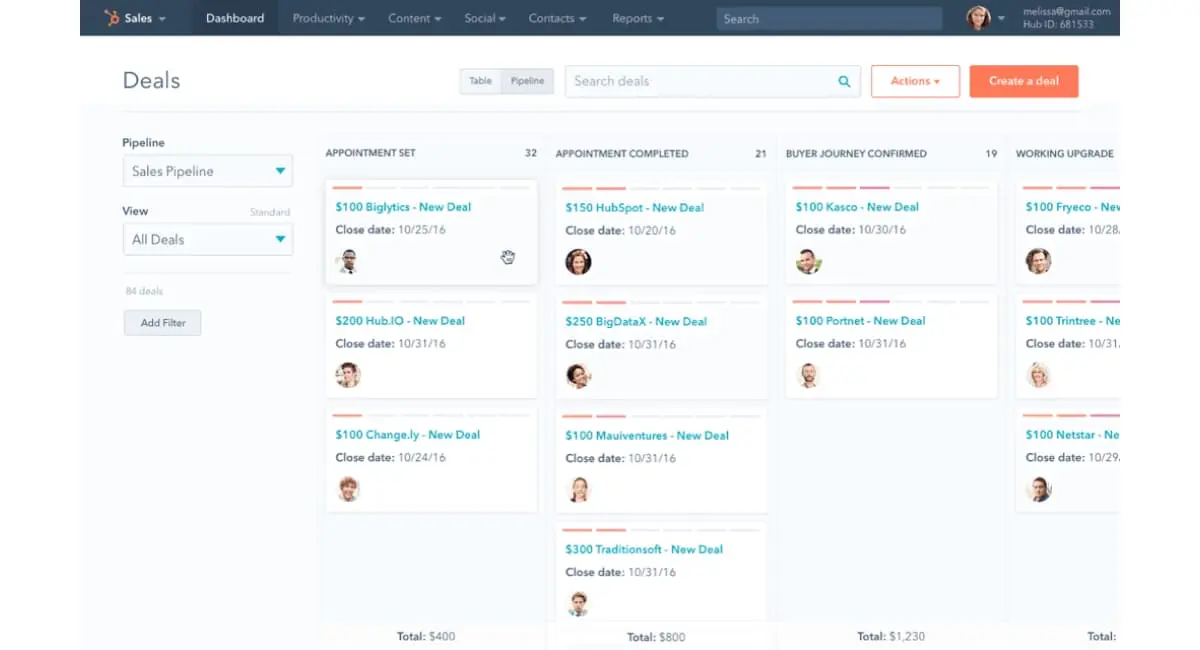Open the All Deals view dropdown
This screenshot has height=650, width=1200.
207,239
